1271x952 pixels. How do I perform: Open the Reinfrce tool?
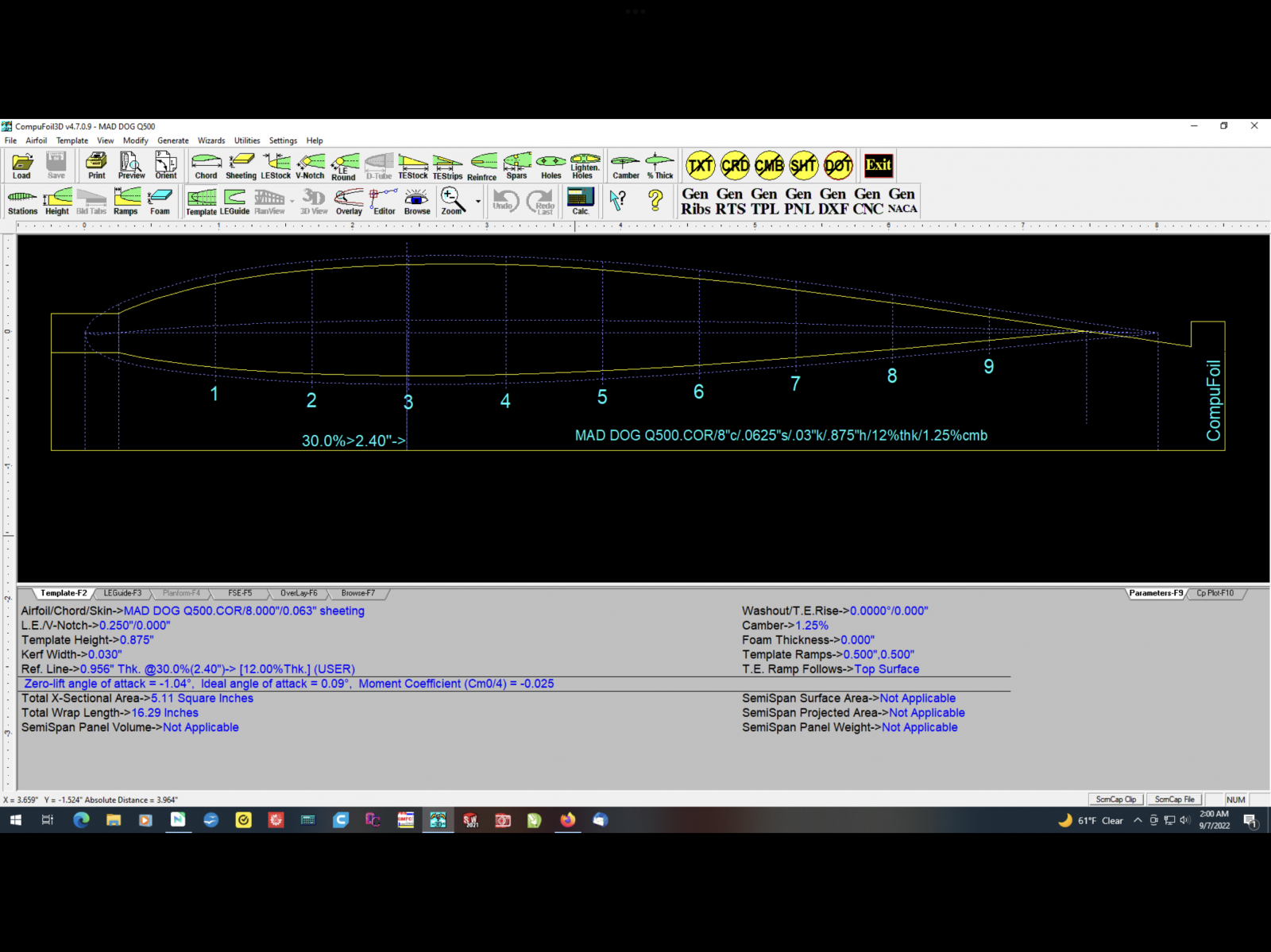(x=482, y=166)
